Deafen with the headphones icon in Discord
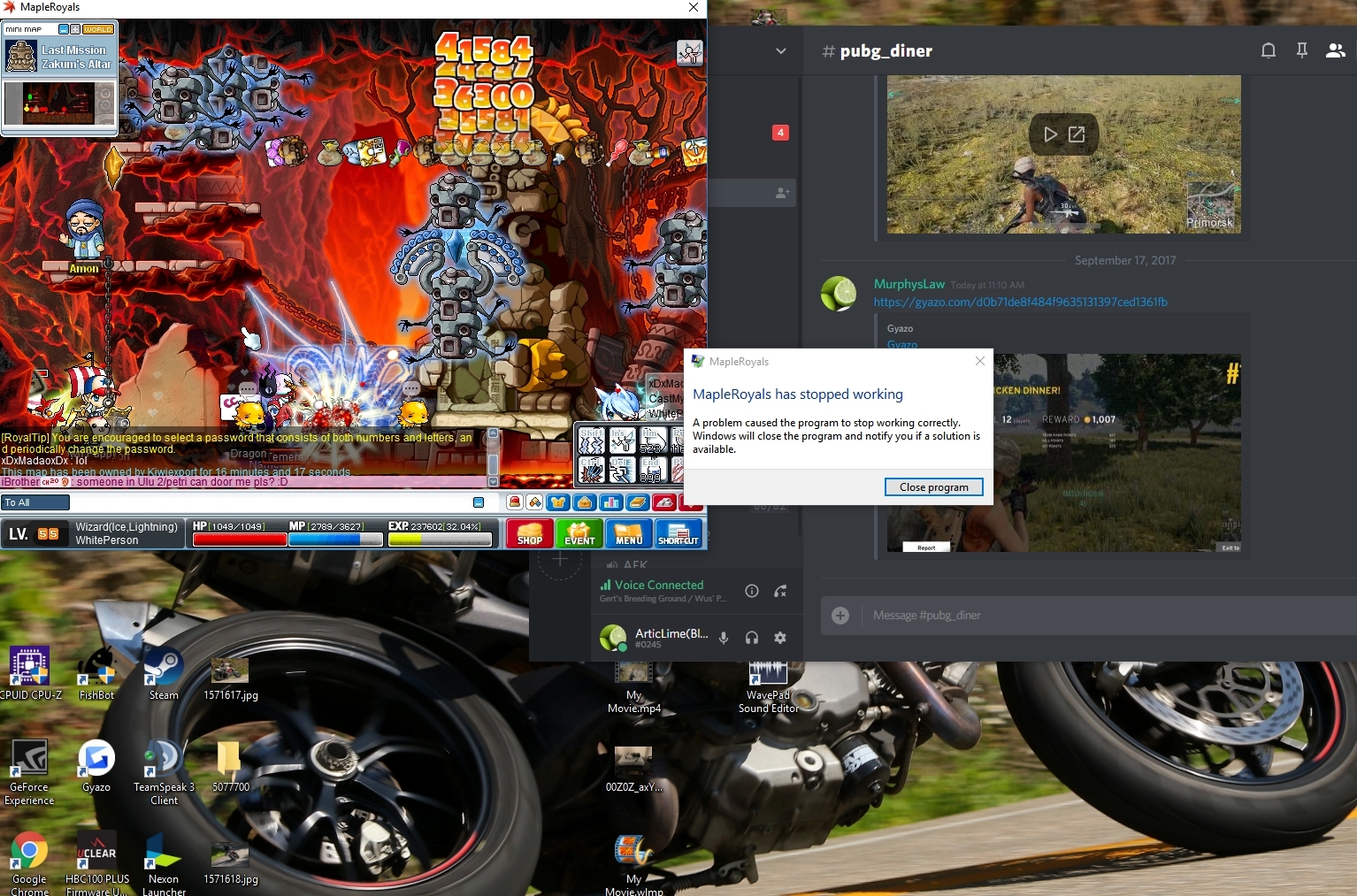The width and height of the screenshot is (1357, 896). tap(752, 638)
